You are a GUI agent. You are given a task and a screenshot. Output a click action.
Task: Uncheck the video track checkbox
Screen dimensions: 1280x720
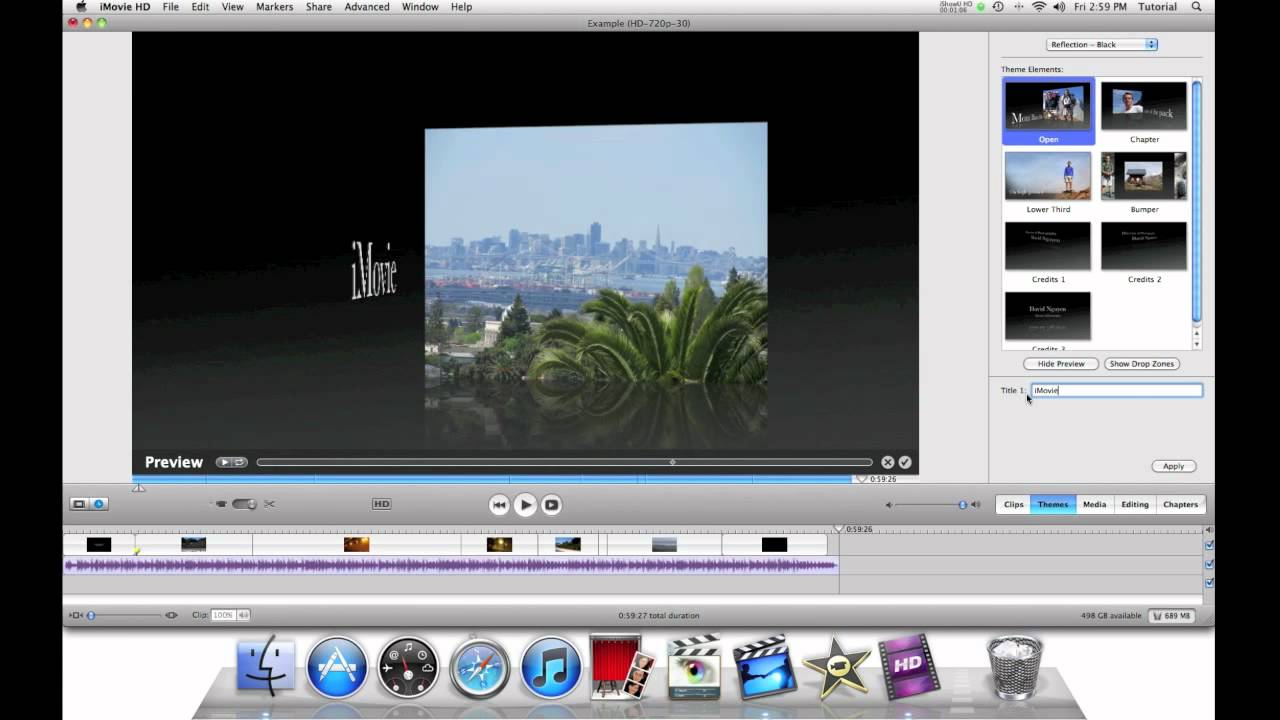(x=1209, y=545)
